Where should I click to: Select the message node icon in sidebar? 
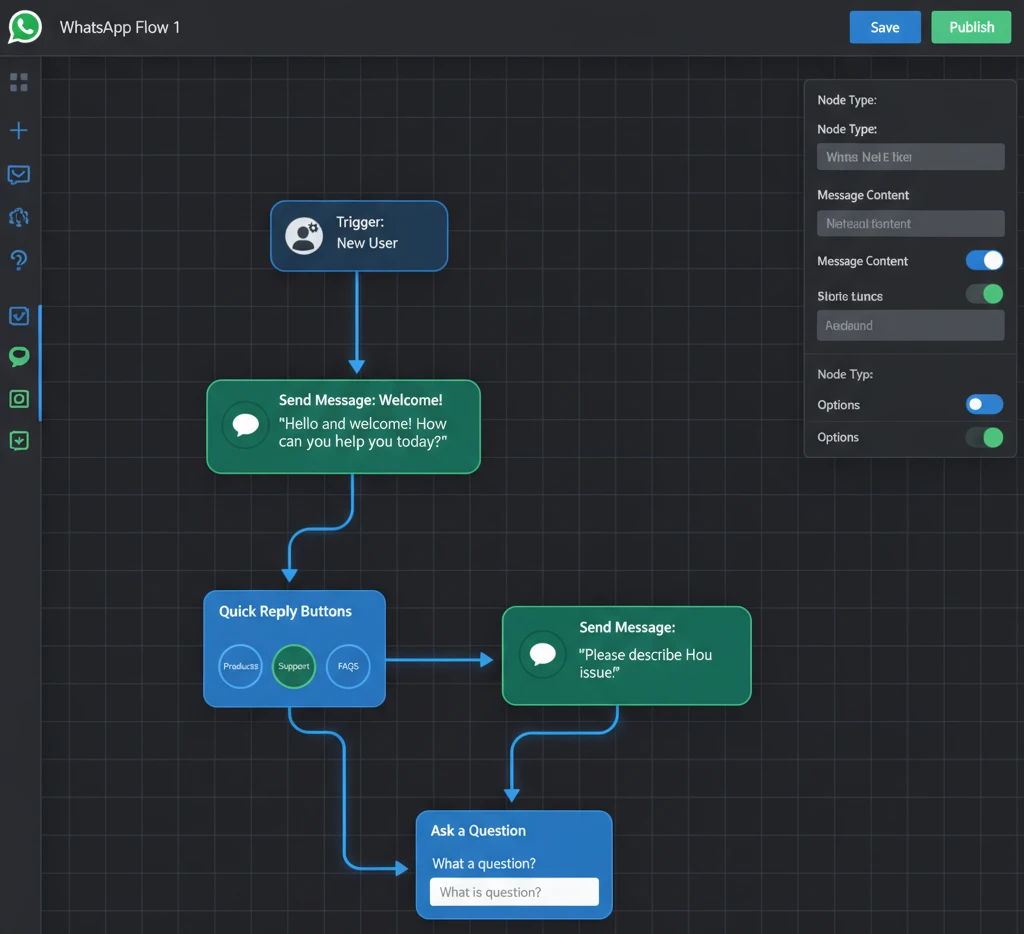coord(18,175)
